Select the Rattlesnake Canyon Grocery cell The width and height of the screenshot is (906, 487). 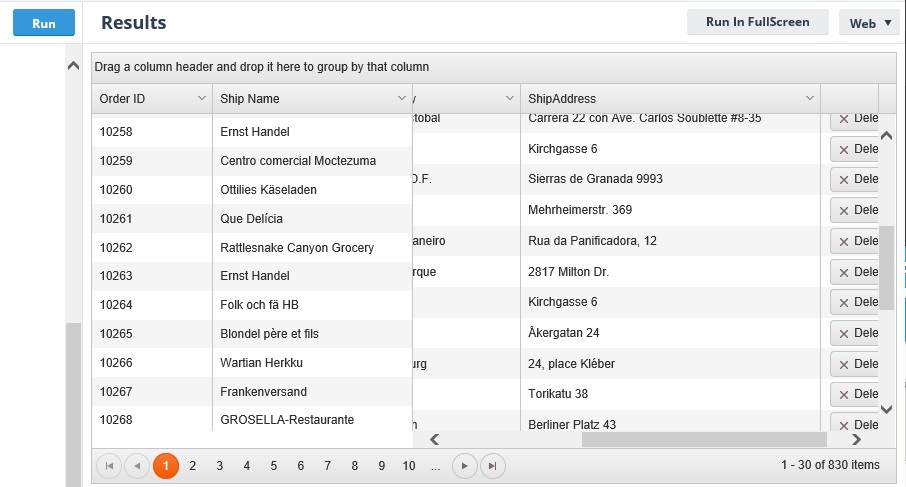pyautogui.click(x=297, y=247)
